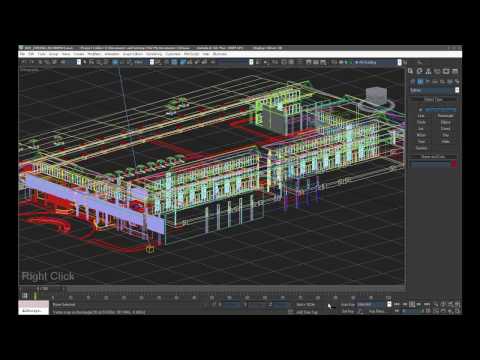Toggle the Auto Key animation mode
The width and height of the screenshot is (480, 360).
pos(348,305)
